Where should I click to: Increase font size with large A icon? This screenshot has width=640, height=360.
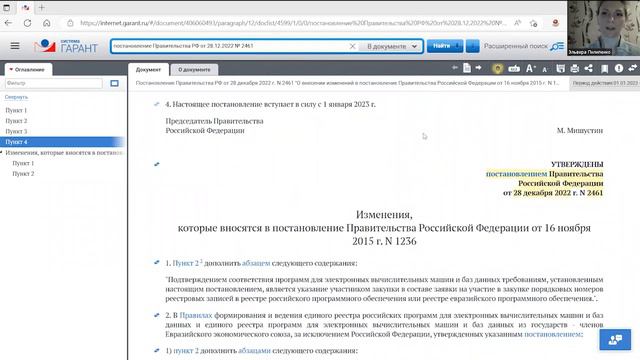[x=530, y=69]
